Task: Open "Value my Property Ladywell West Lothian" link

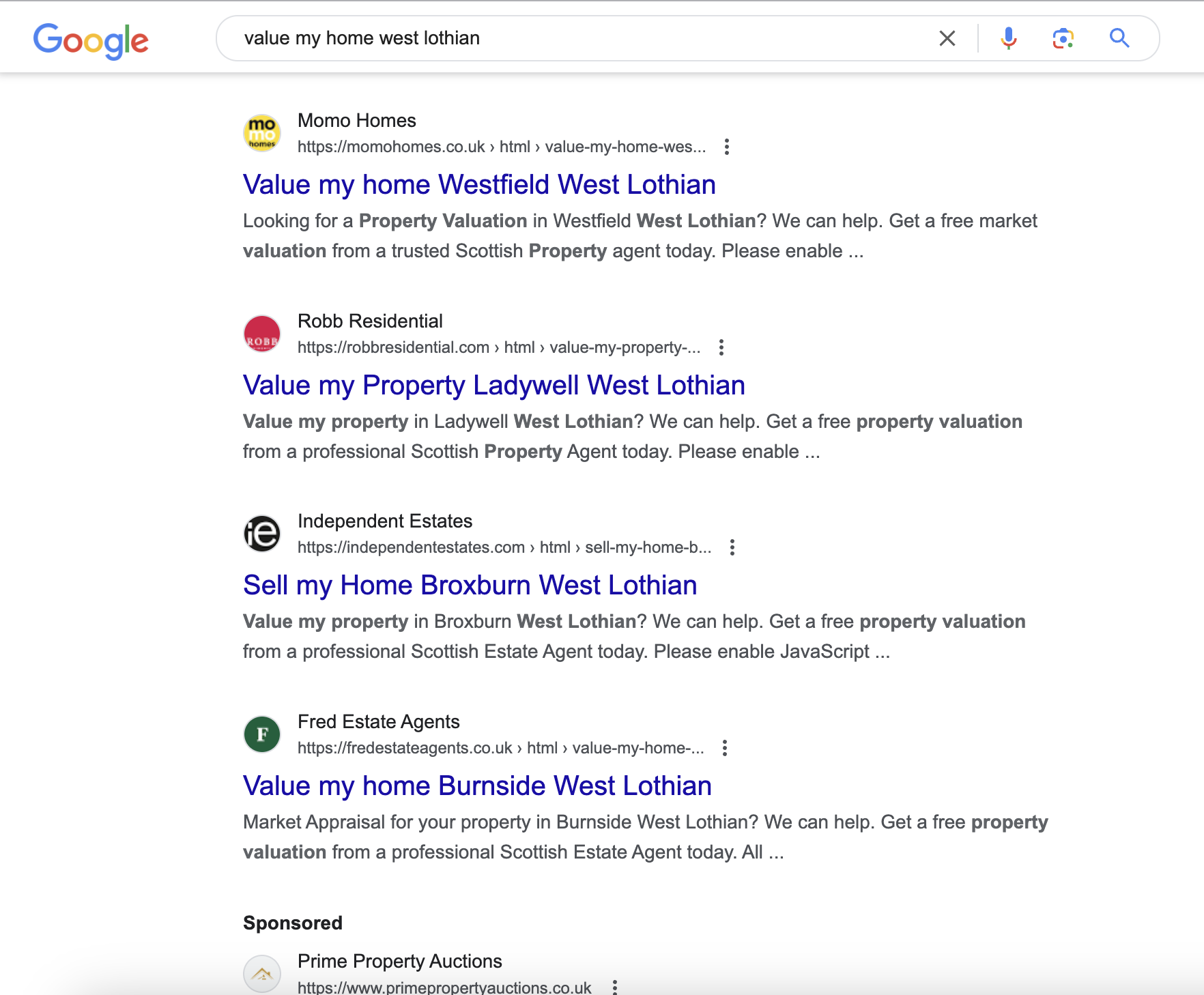Action: [x=493, y=386]
